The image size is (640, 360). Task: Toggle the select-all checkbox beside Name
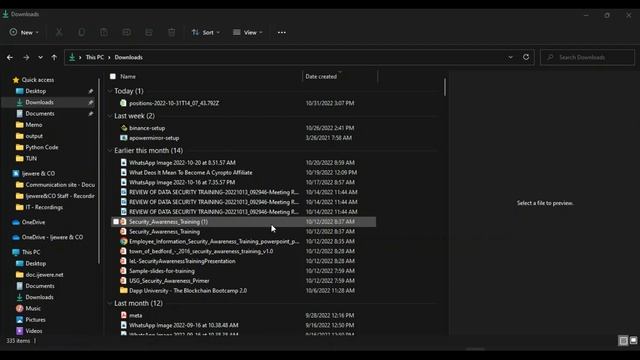pyautogui.click(x=113, y=76)
